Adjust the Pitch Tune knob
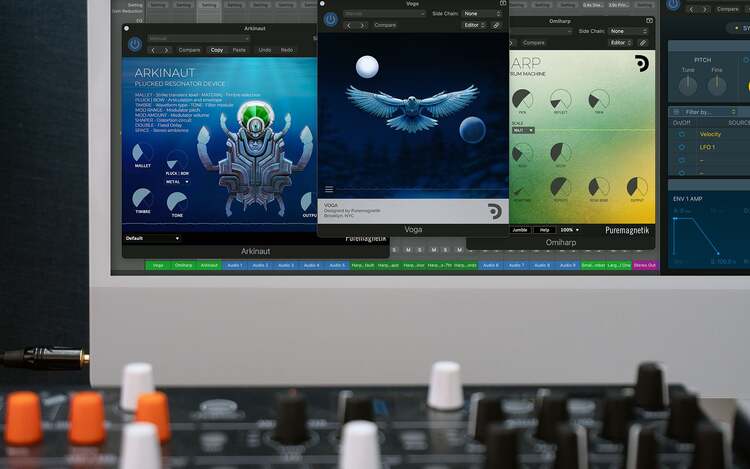 (x=688, y=86)
